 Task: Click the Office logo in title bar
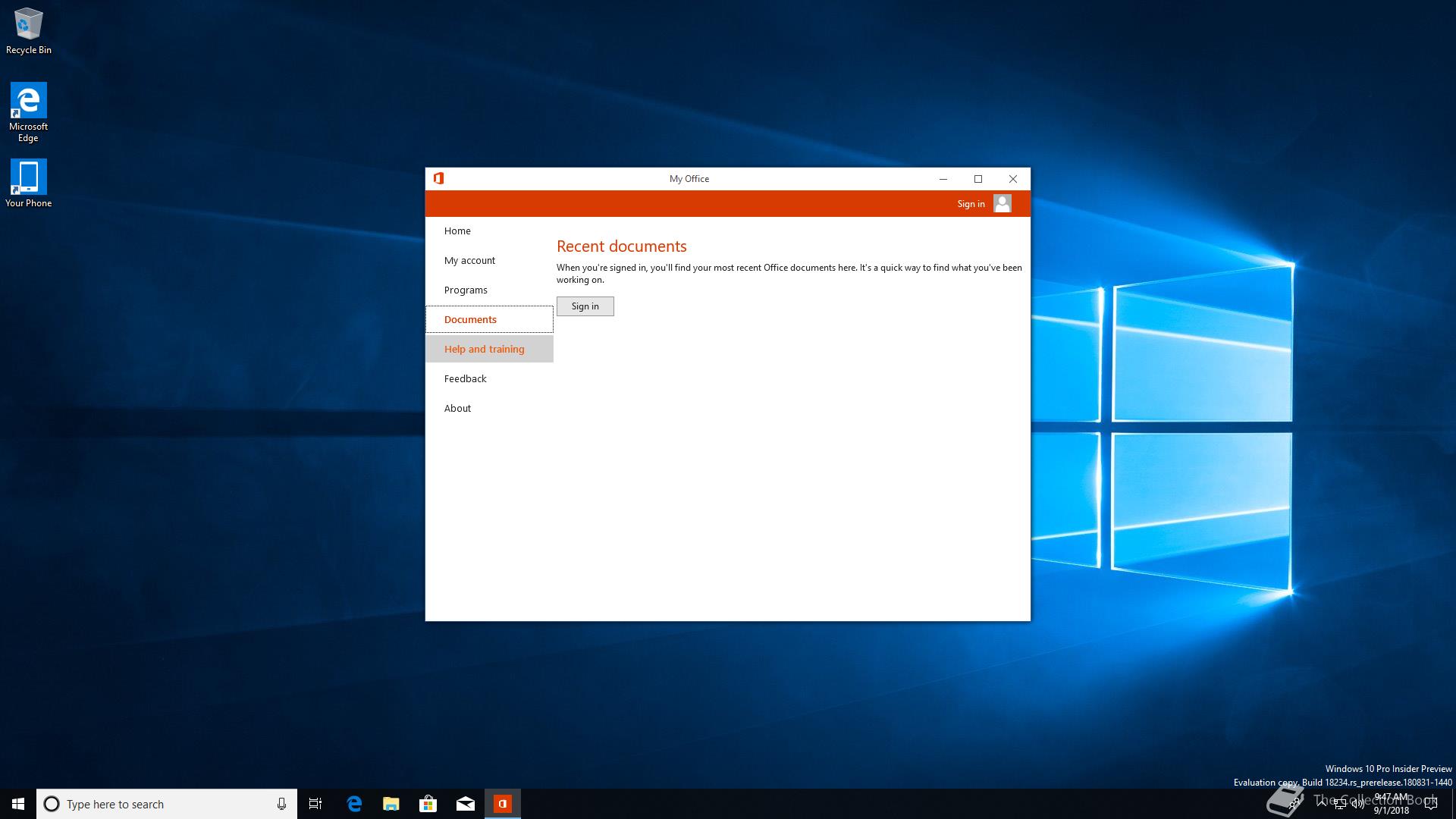point(438,179)
